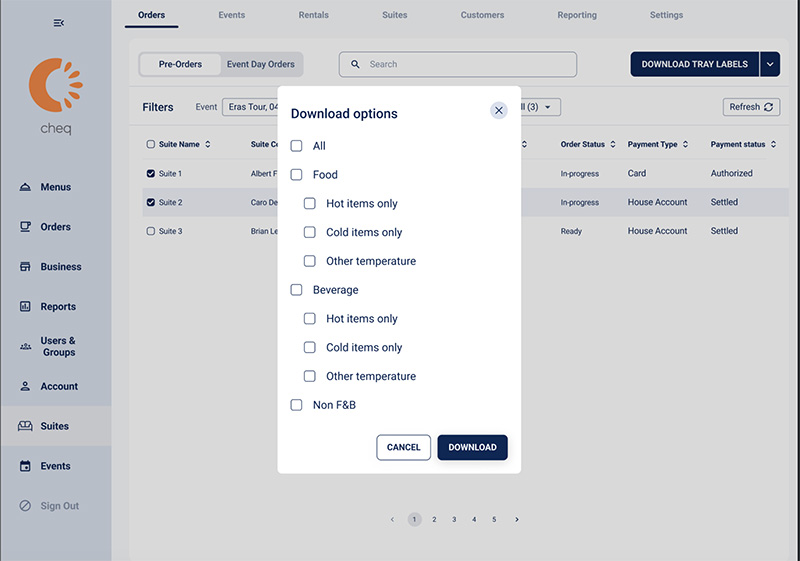Open the Reports chart icon
Image resolution: width=800 pixels, height=561 pixels.
click(26, 307)
